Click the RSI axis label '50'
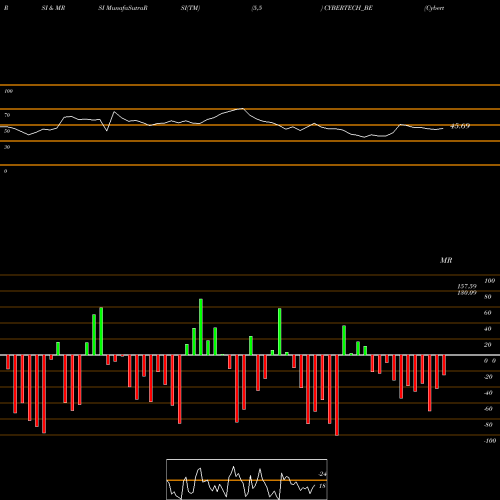500x500 pixels. [7, 131]
